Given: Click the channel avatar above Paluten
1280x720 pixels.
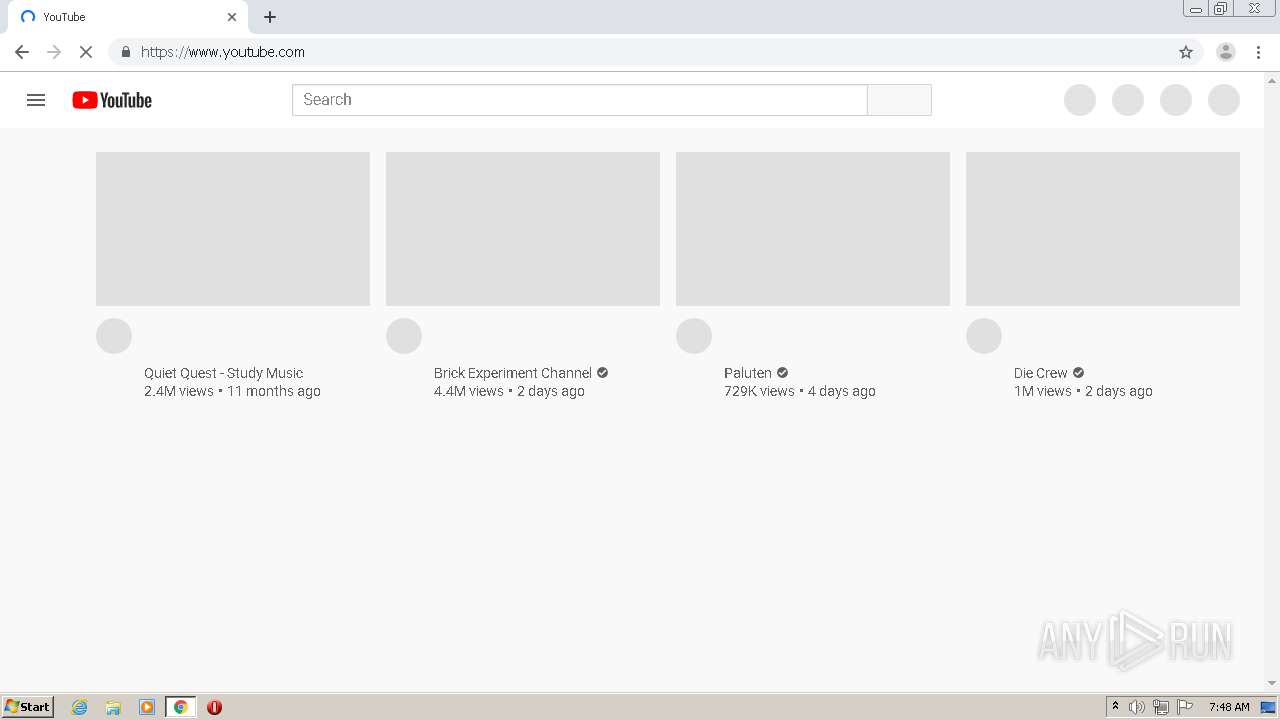Looking at the screenshot, I should 694,336.
